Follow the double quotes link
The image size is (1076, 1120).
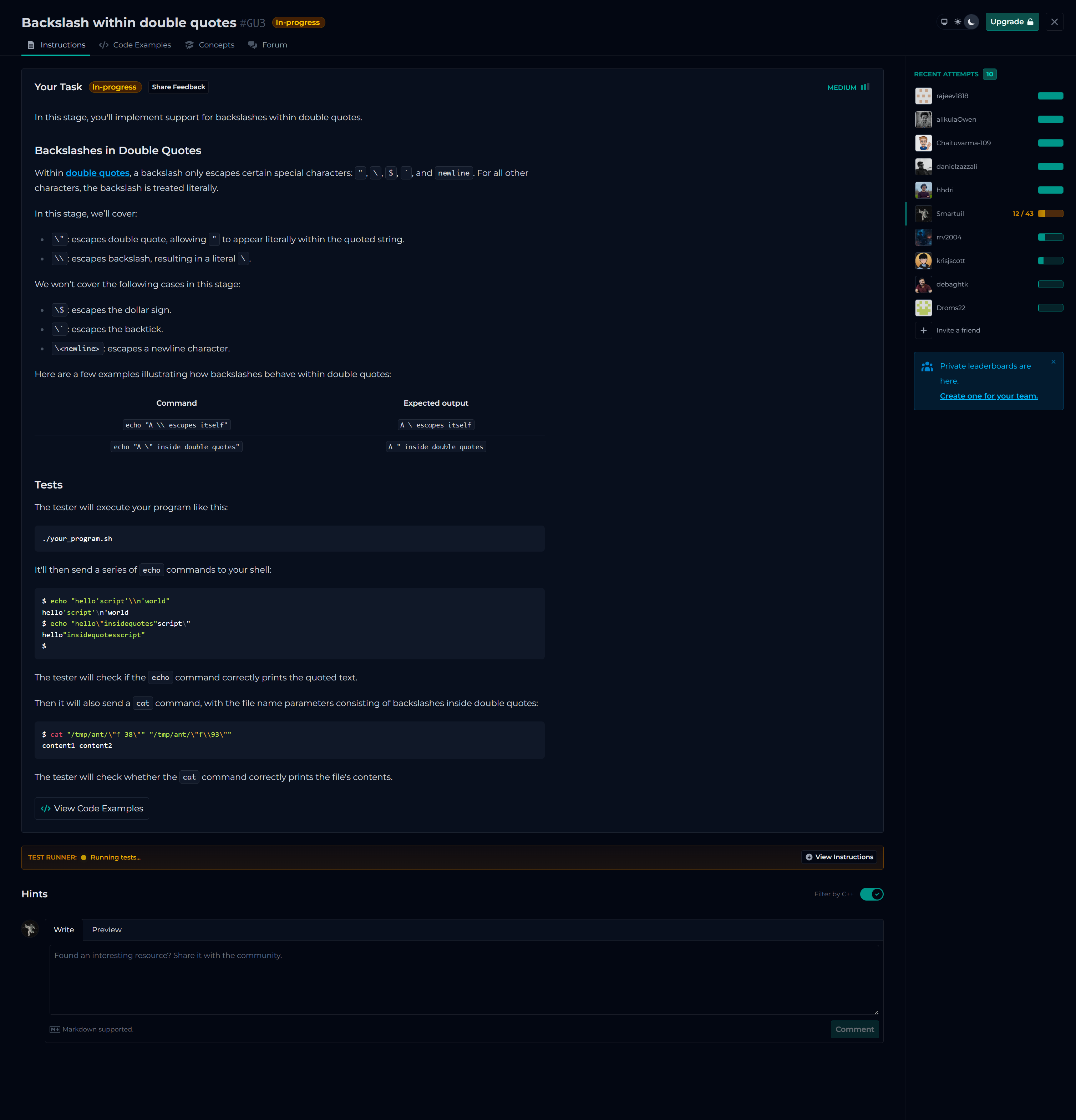point(97,173)
